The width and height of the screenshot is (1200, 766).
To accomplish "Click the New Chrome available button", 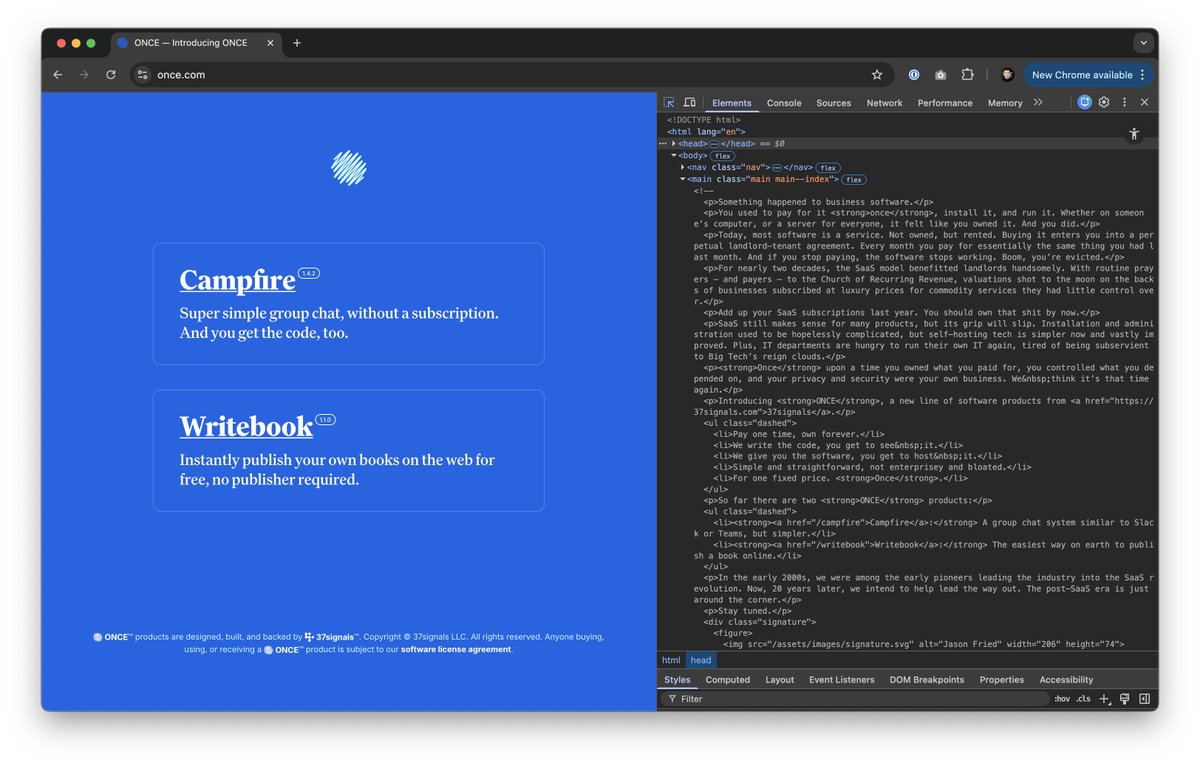I will click(1088, 75).
